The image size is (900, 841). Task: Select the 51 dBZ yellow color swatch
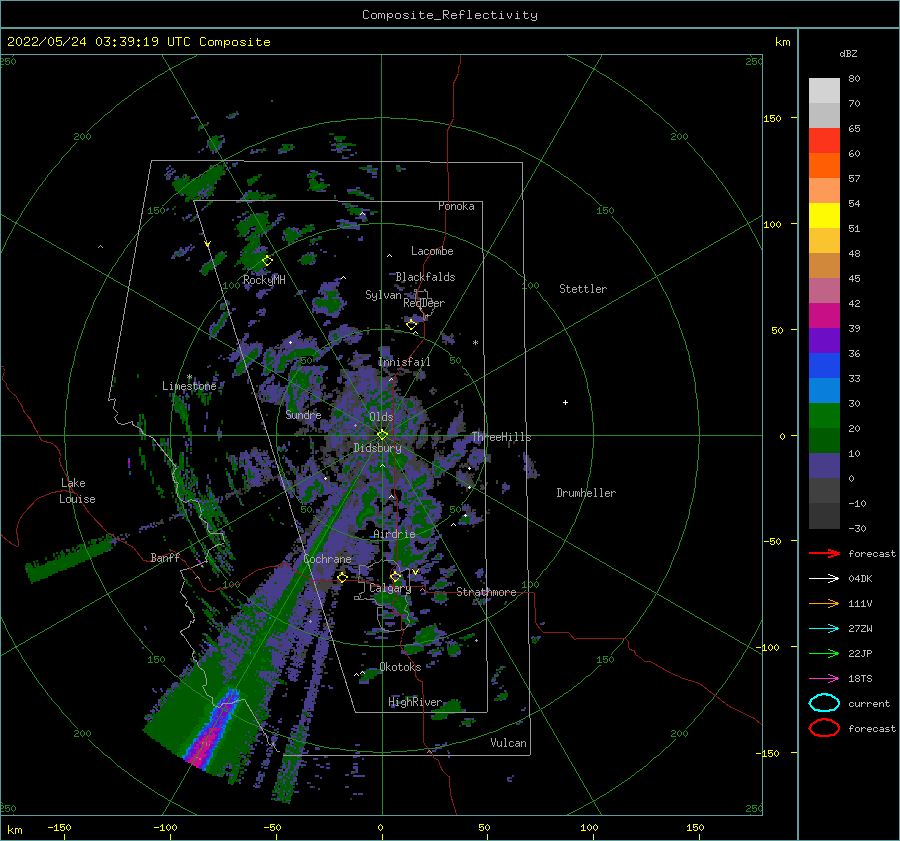click(x=824, y=215)
